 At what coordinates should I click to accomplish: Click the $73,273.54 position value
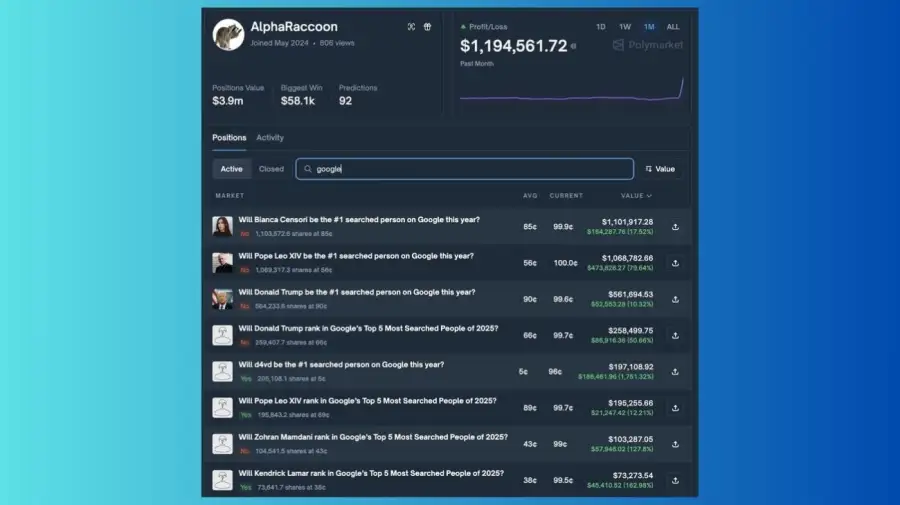tap(633, 475)
